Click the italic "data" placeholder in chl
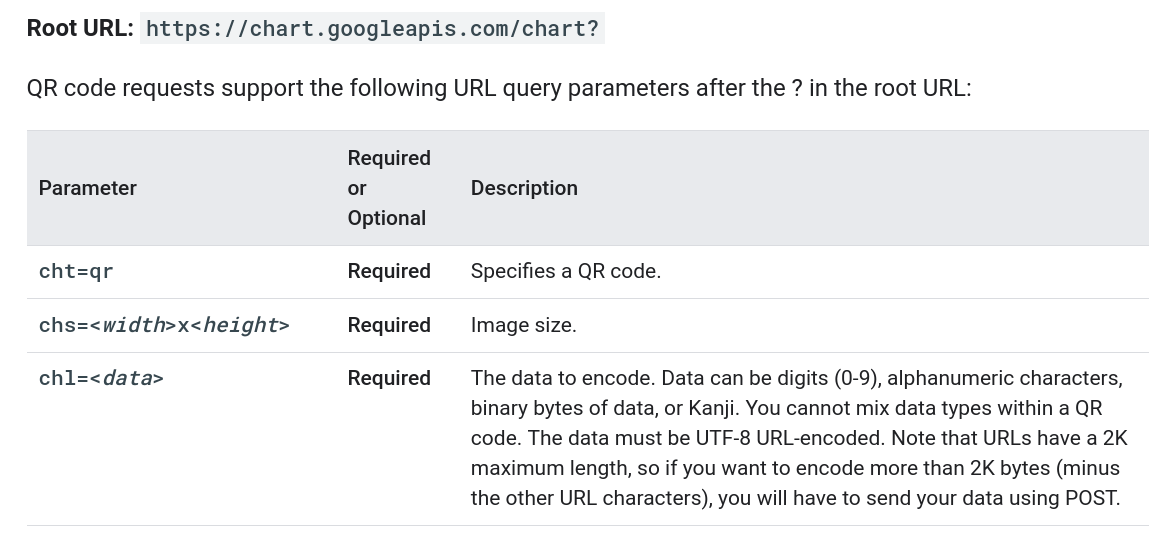Viewport: 1158px width, 536px height. [127, 378]
